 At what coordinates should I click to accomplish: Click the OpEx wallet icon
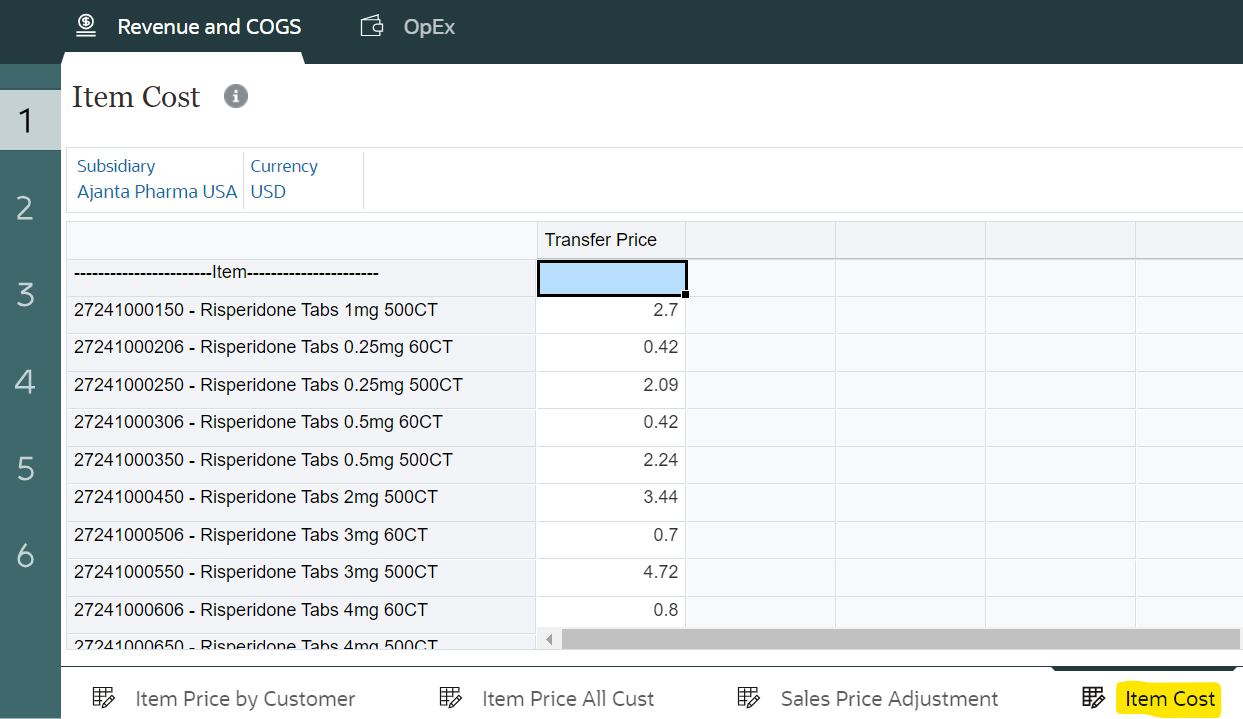[372, 27]
